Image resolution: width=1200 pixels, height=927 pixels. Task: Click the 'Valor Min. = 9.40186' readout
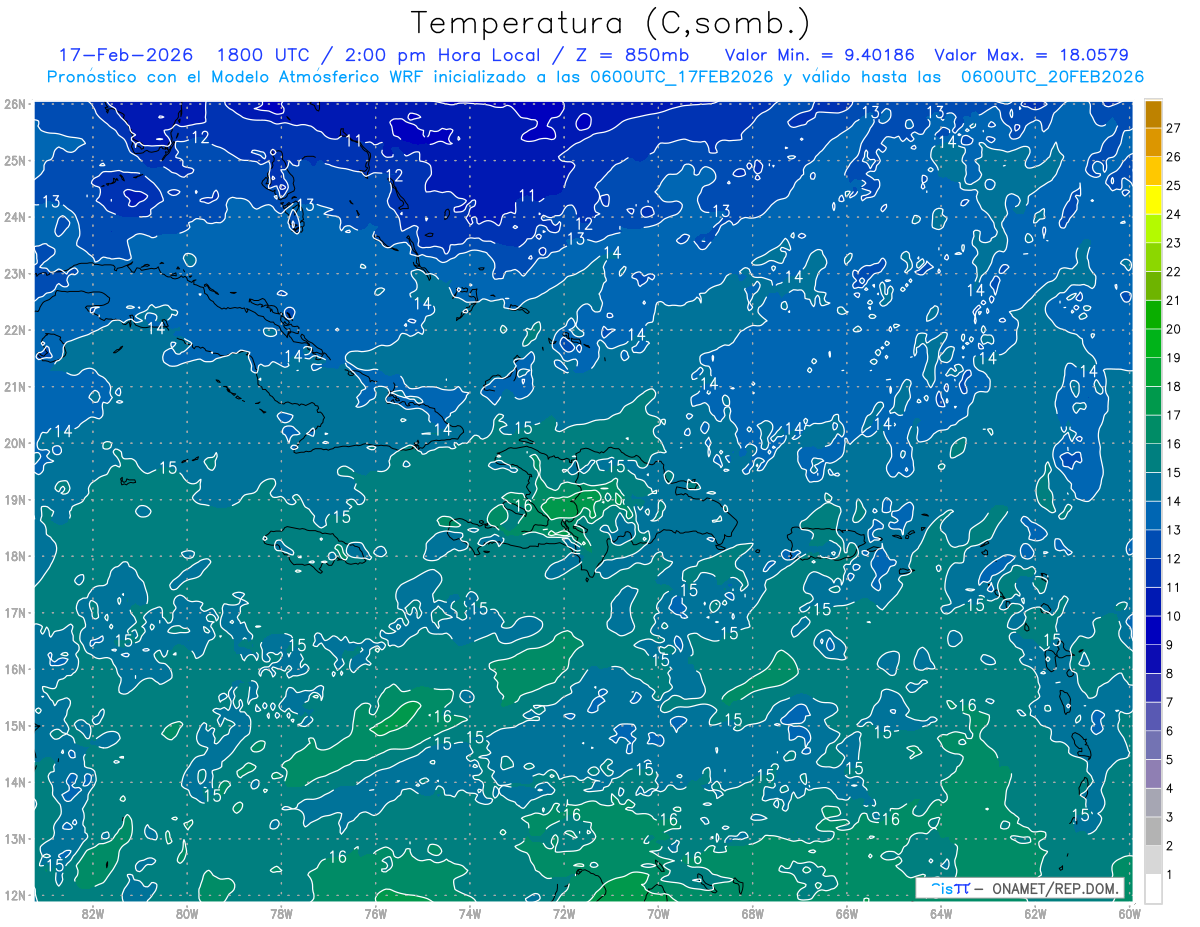(819, 55)
